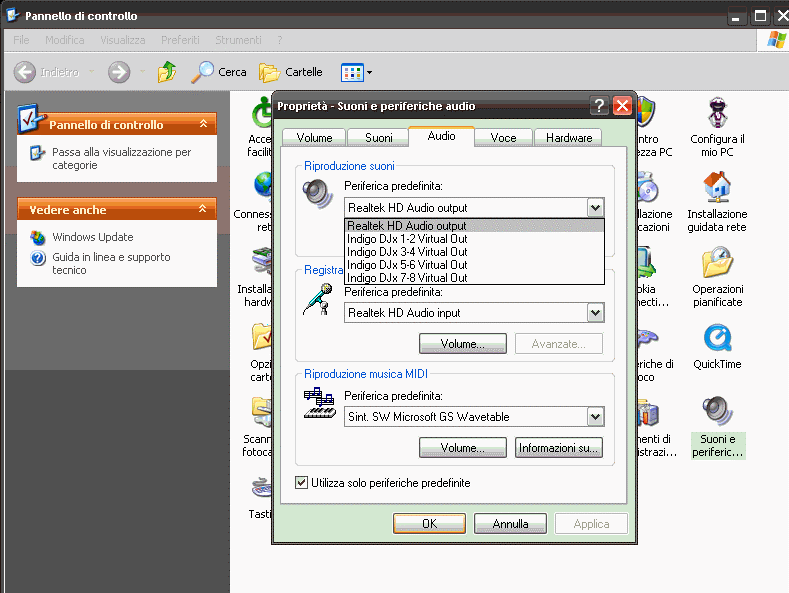Open the MIDI Wavetable device dropdown
789x593 pixels.
(x=595, y=417)
